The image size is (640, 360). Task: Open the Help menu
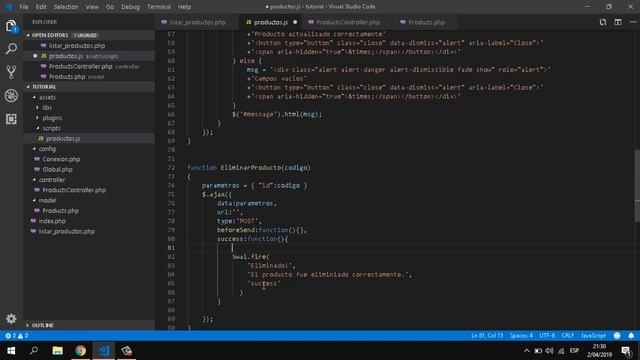click(184, 7)
